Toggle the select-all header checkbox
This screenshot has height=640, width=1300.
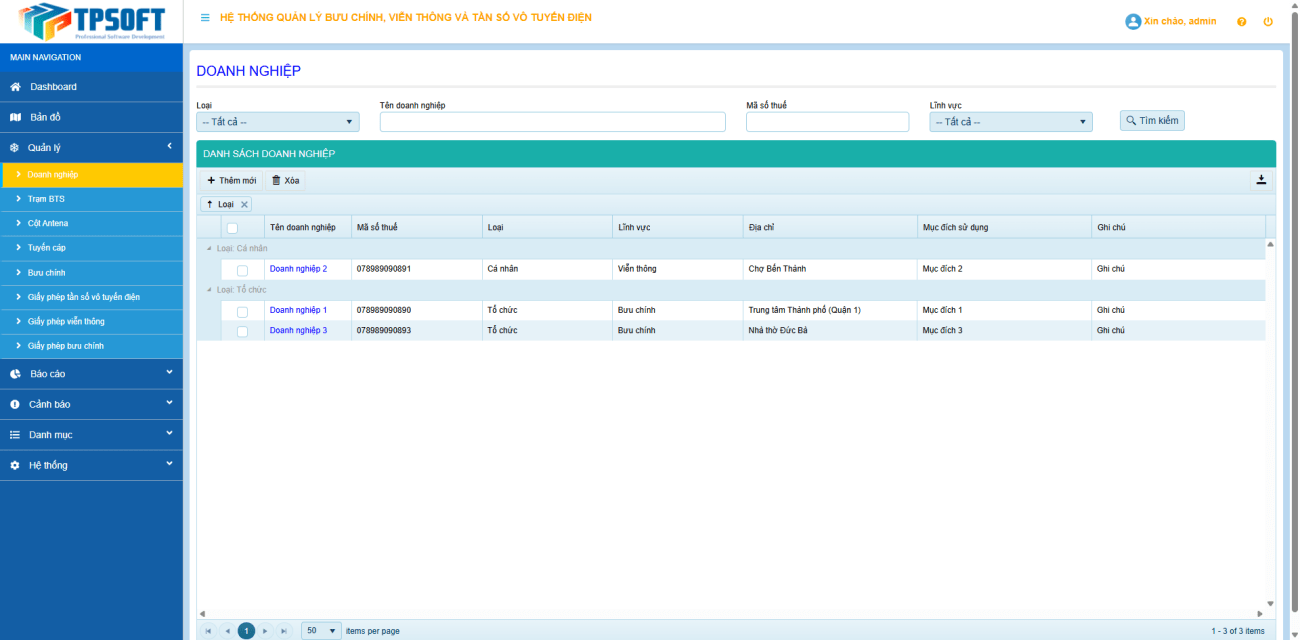click(232, 228)
